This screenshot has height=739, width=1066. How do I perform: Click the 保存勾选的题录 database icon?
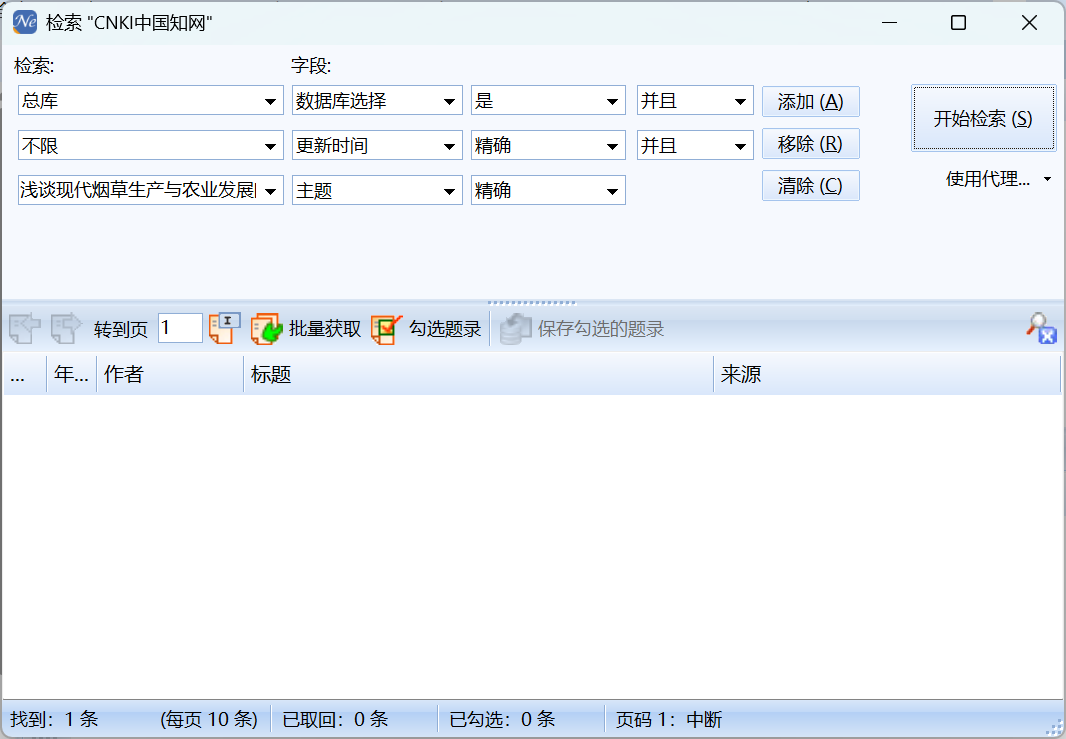pos(516,329)
